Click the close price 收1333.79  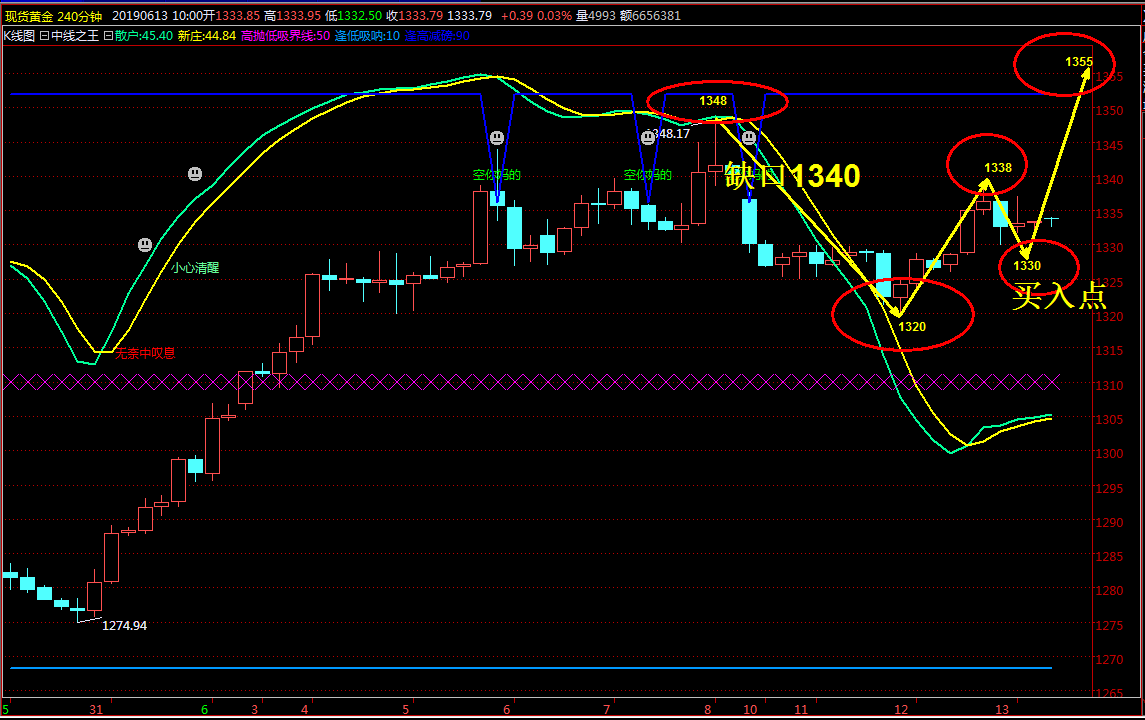click(x=414, y=15)
